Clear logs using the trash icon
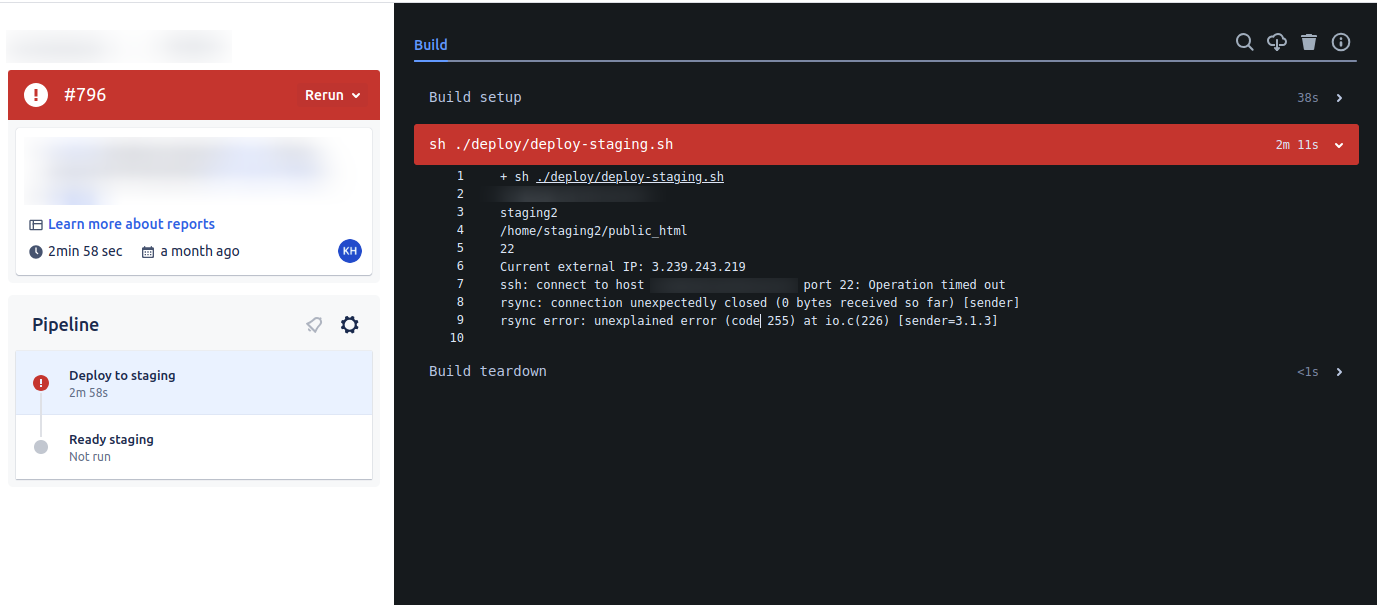This screenshot has height=605, width=1377. point(1309,42)
